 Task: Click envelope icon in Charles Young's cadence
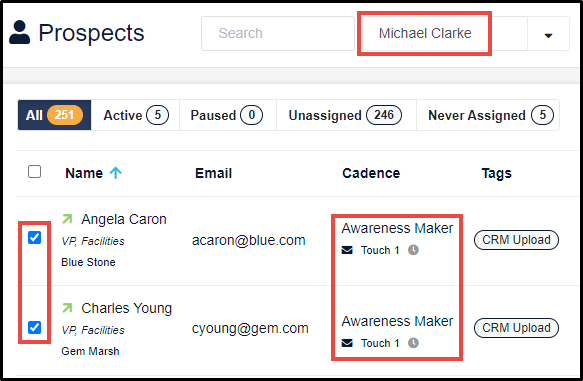tap(347, 343)
